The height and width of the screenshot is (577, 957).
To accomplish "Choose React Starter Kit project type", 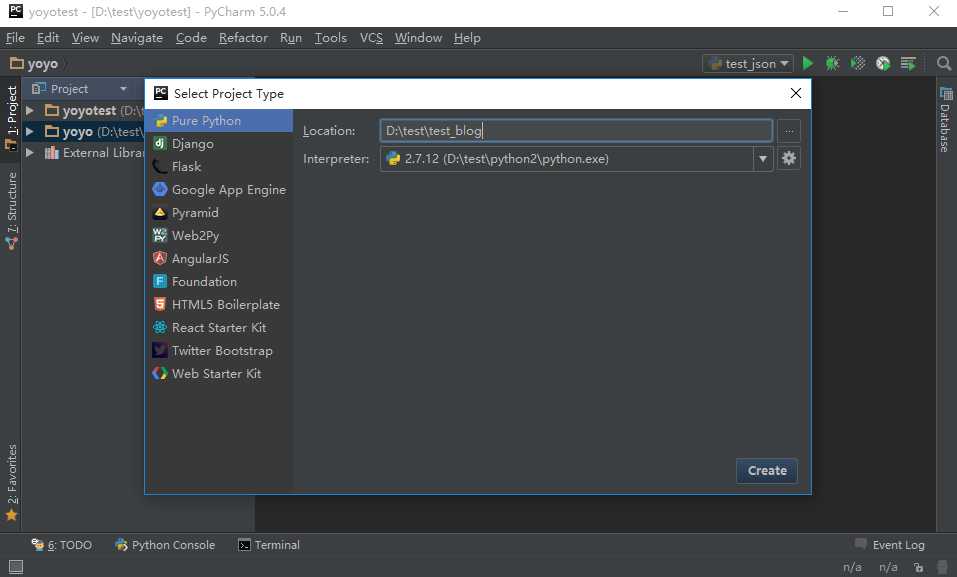I will pos(219,328).
